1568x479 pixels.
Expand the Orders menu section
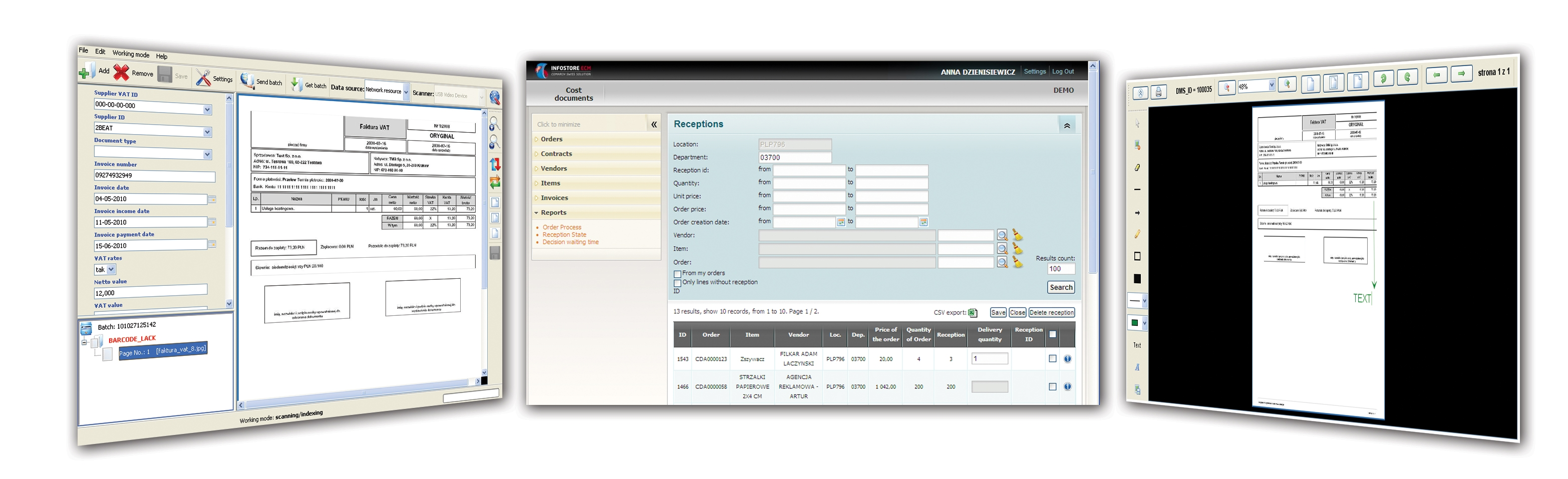coord(596,139)
